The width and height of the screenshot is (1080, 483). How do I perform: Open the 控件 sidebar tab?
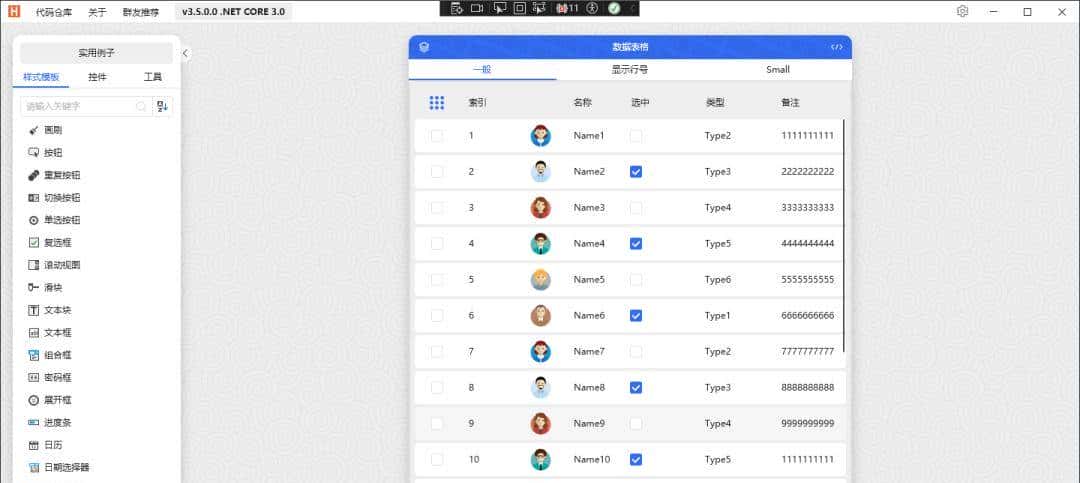98,77
